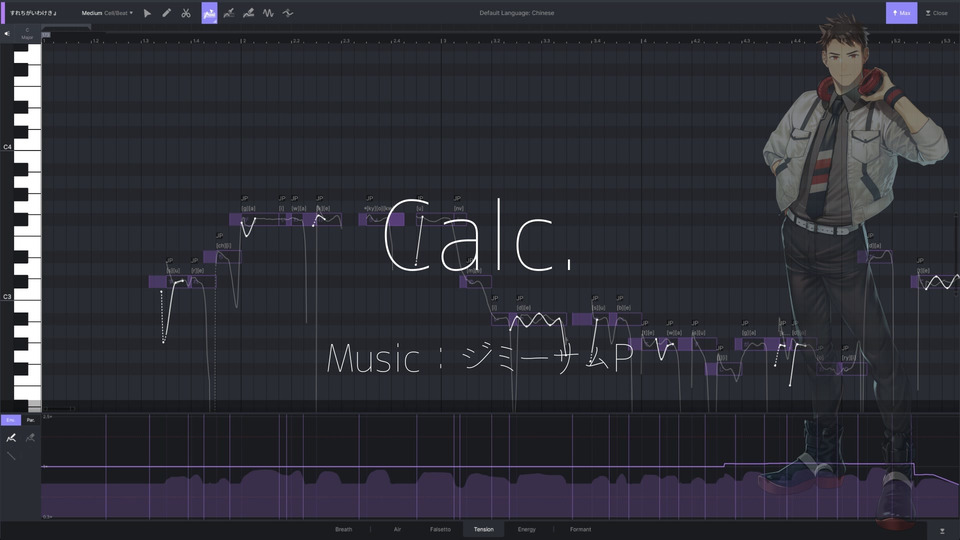Click the Close editor button
This screenshot has width=960, height=540.
click(x=937, y=13)
